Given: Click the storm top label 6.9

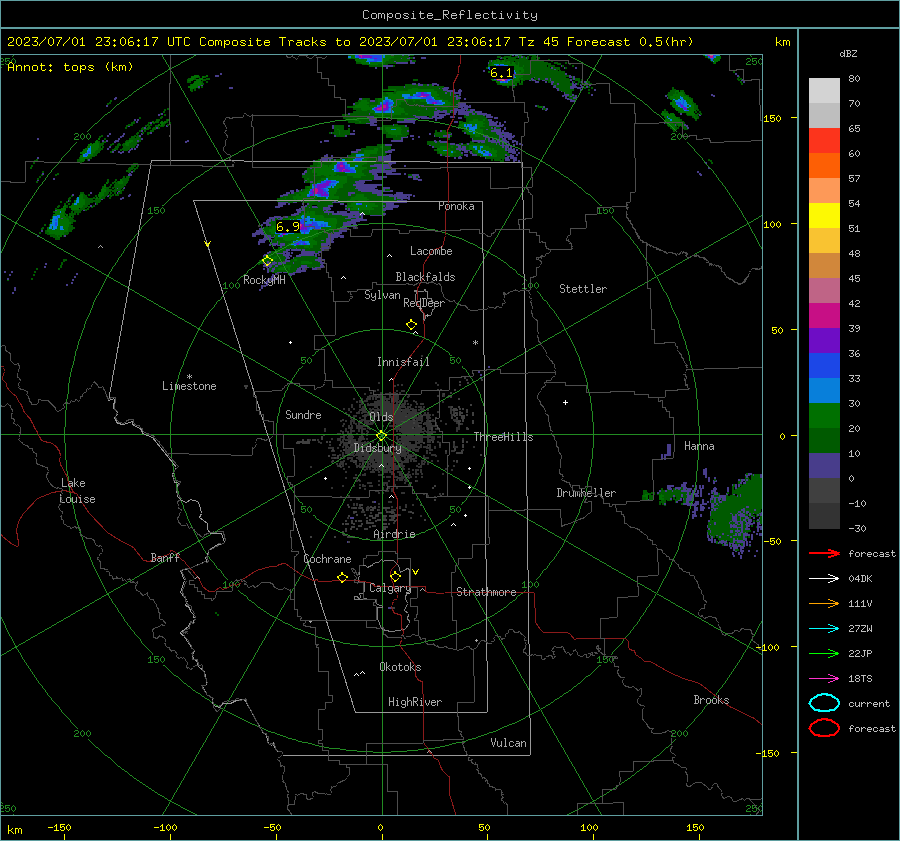Looking at the screenshot, I should click(288, 227).
